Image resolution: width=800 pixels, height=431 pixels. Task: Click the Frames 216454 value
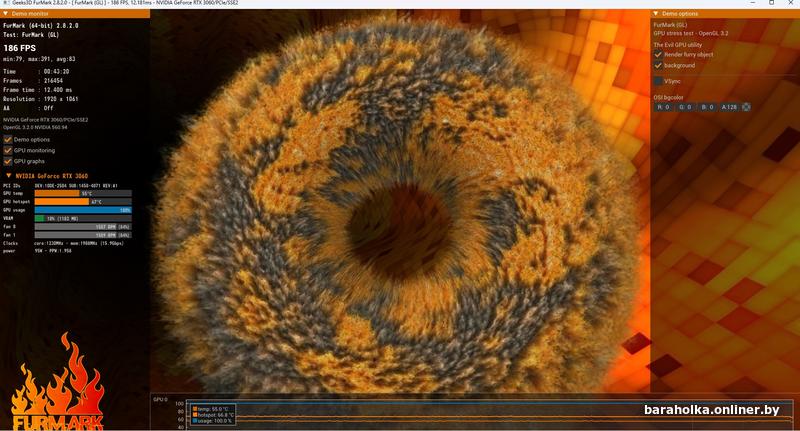54,81
